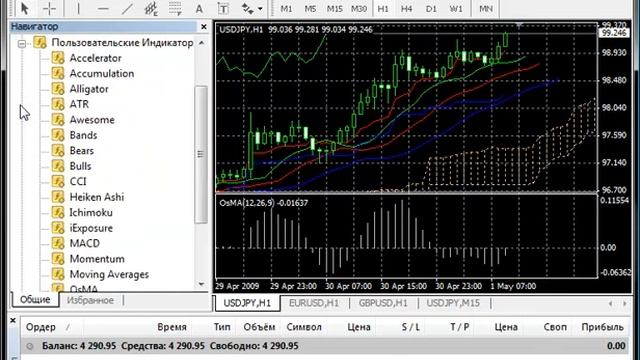Select the Bulls indicator
This screenshot has height=360, width=640.
tap(80, 167)
